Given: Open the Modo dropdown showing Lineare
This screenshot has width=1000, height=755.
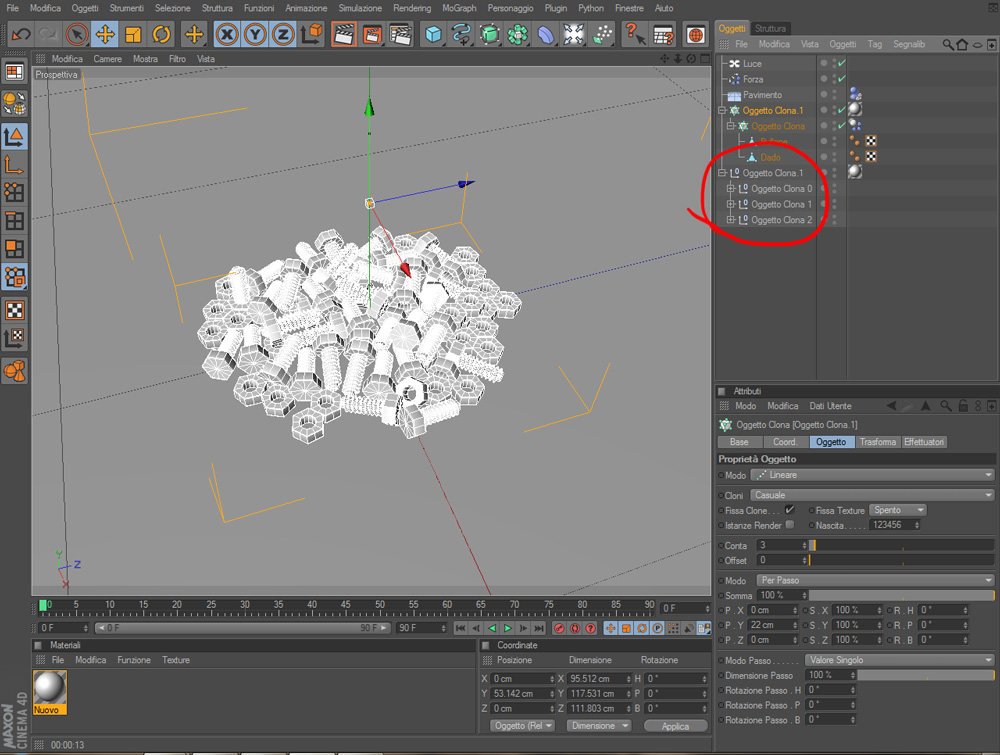Looking at the screenshot, I should pos(872,475).
